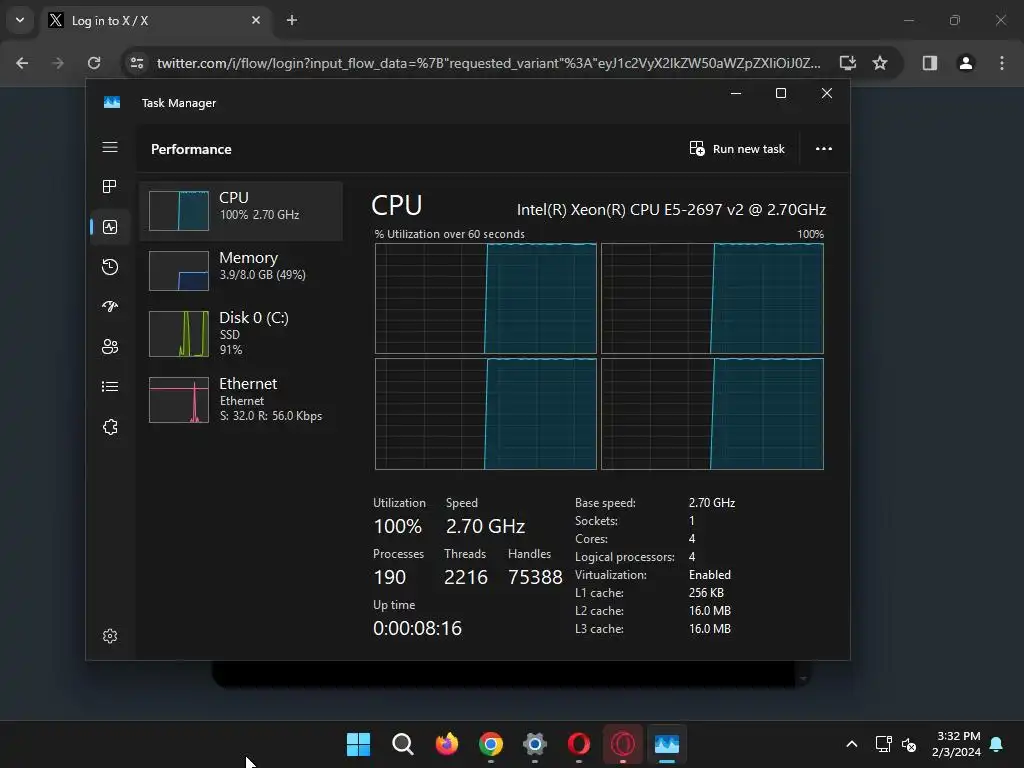Open App history icon in sidebar
1024x768 pixels.
coord(110,266)
